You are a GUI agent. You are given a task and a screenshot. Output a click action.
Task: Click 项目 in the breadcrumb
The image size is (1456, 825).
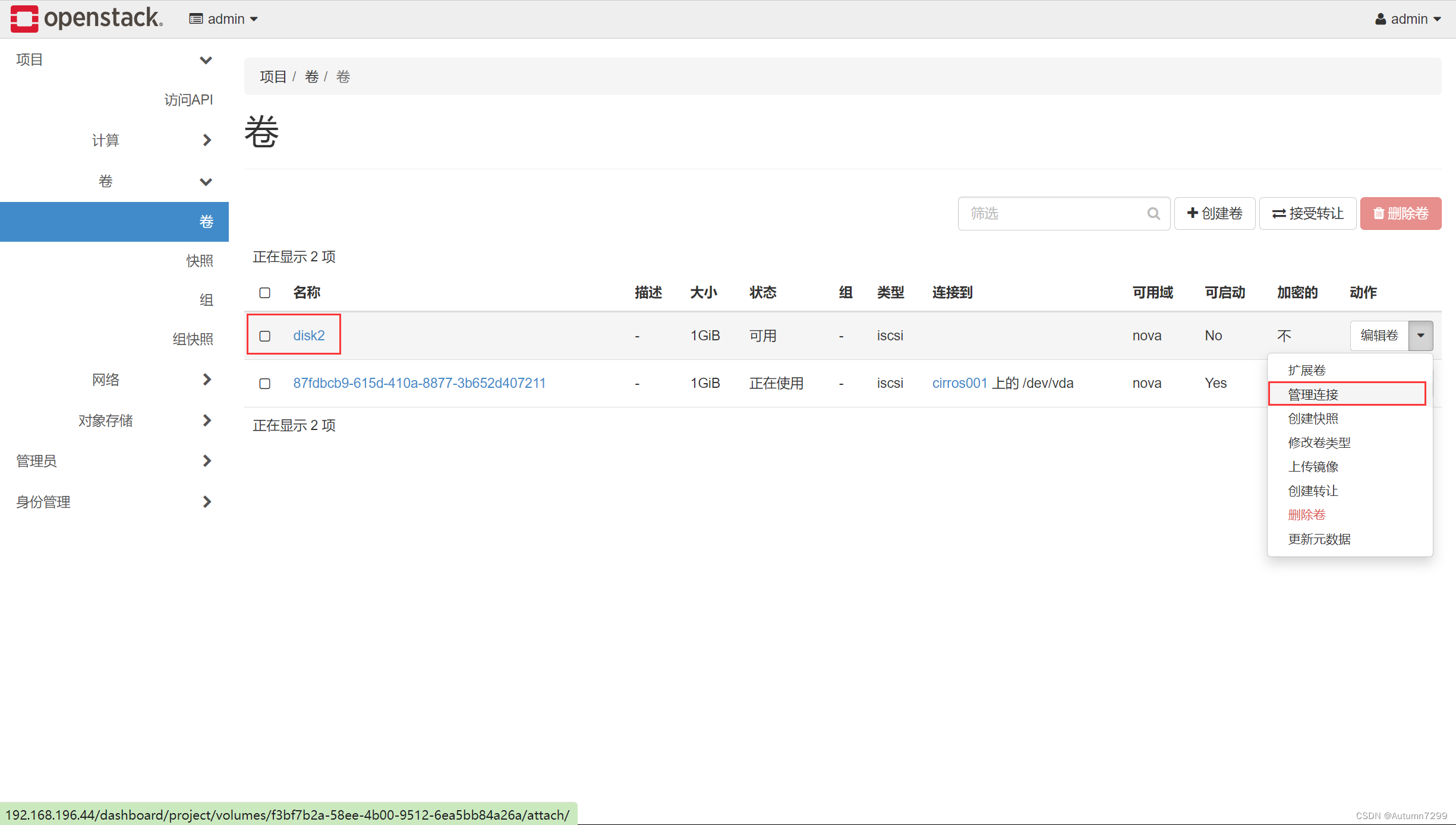(x=273, y=77)
